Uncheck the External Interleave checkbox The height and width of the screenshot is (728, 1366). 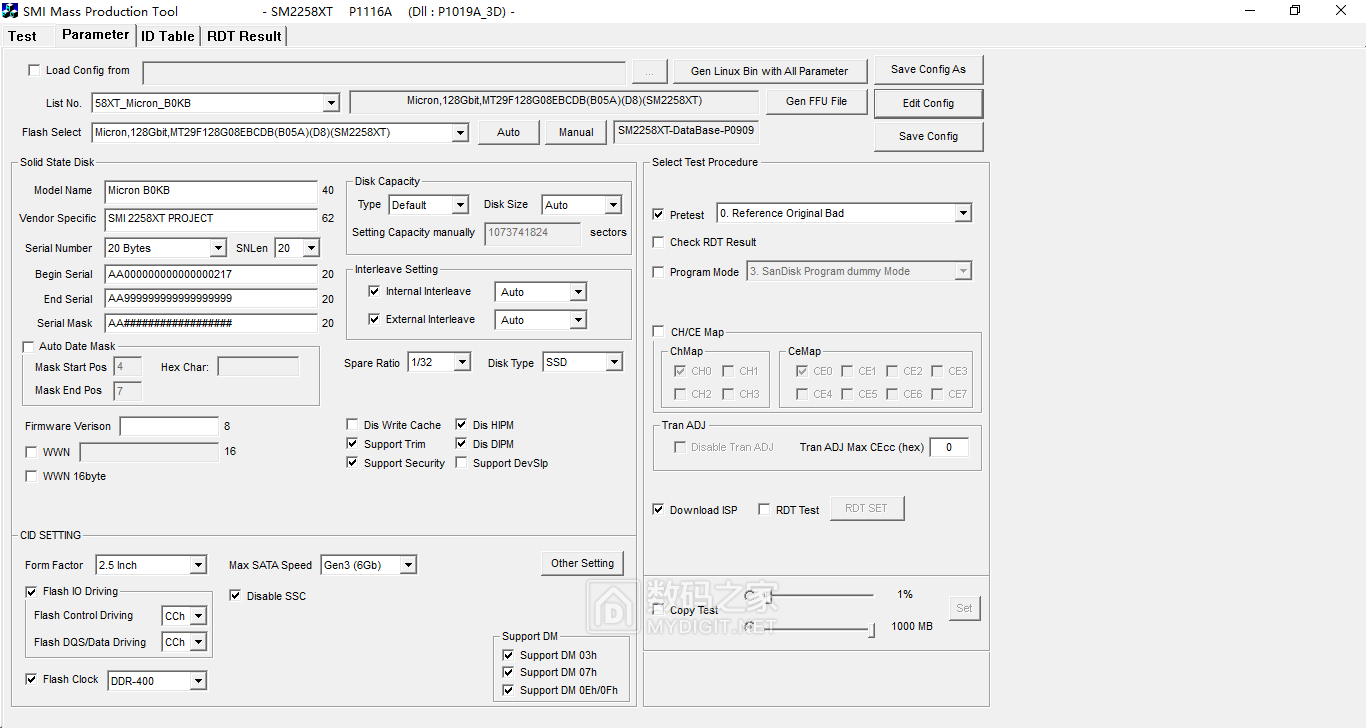374,319
